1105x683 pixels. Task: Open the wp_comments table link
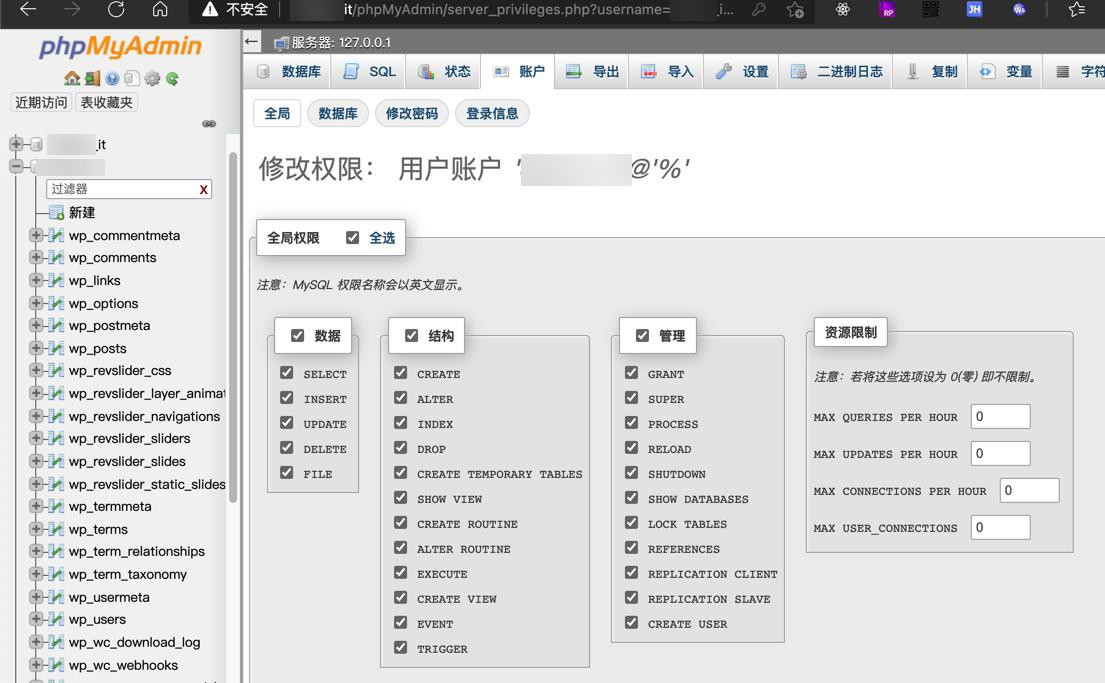(113, 257)
